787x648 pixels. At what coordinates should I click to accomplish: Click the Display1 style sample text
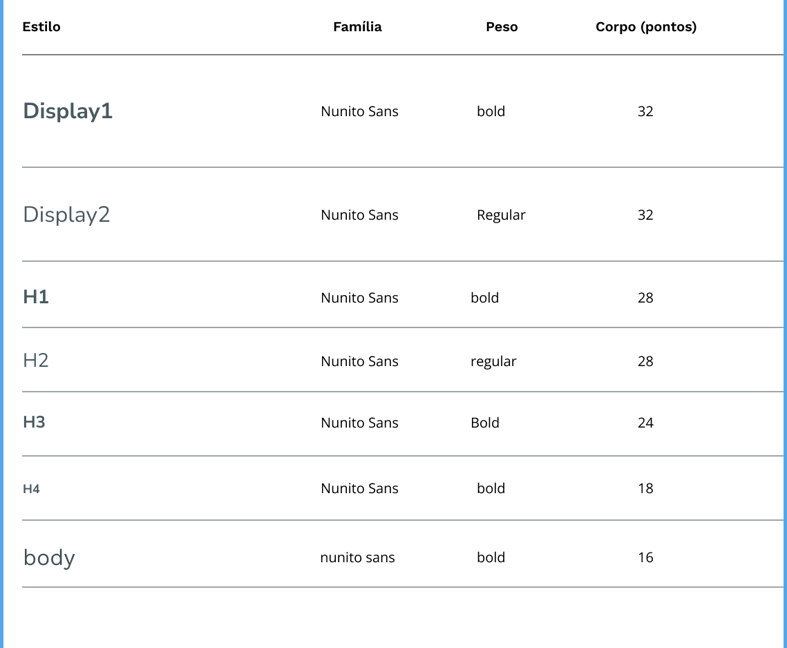(68, 111)
